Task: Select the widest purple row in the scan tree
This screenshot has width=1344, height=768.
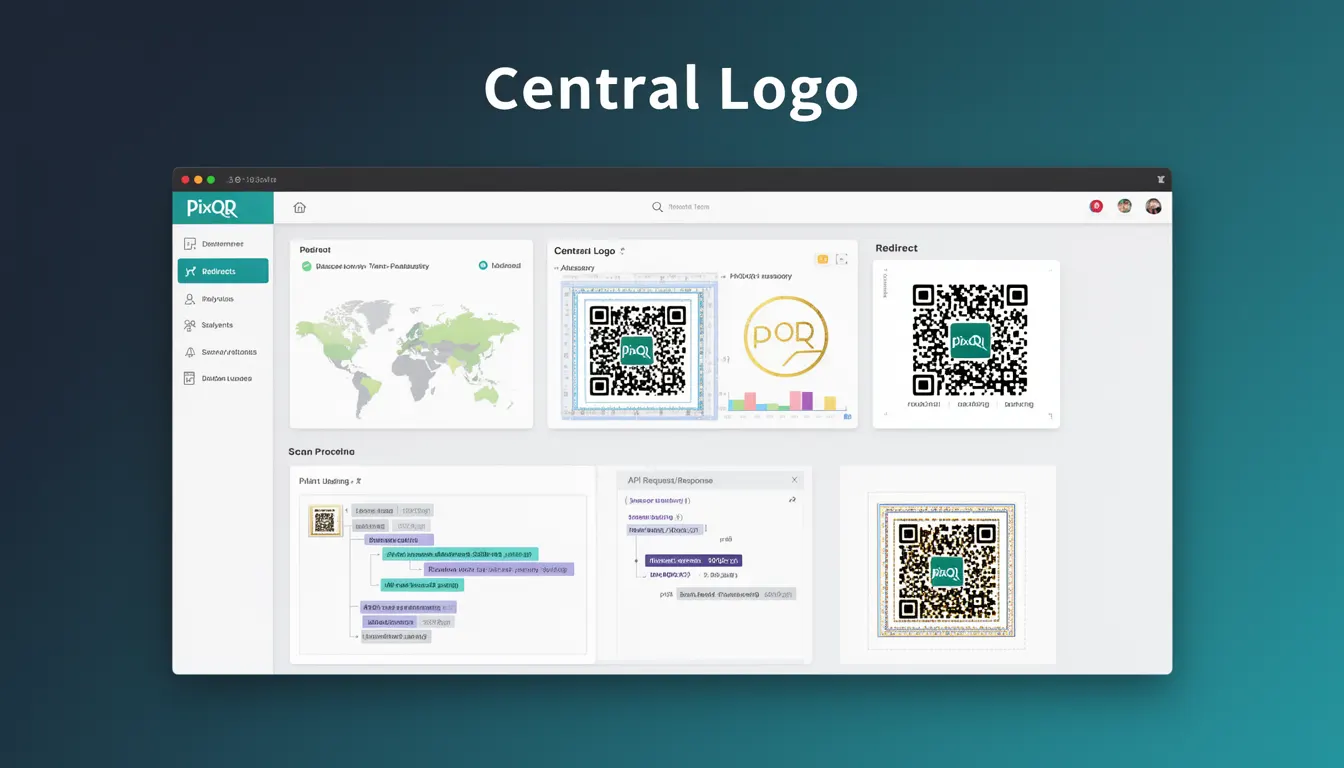Action: pos(499,569)
